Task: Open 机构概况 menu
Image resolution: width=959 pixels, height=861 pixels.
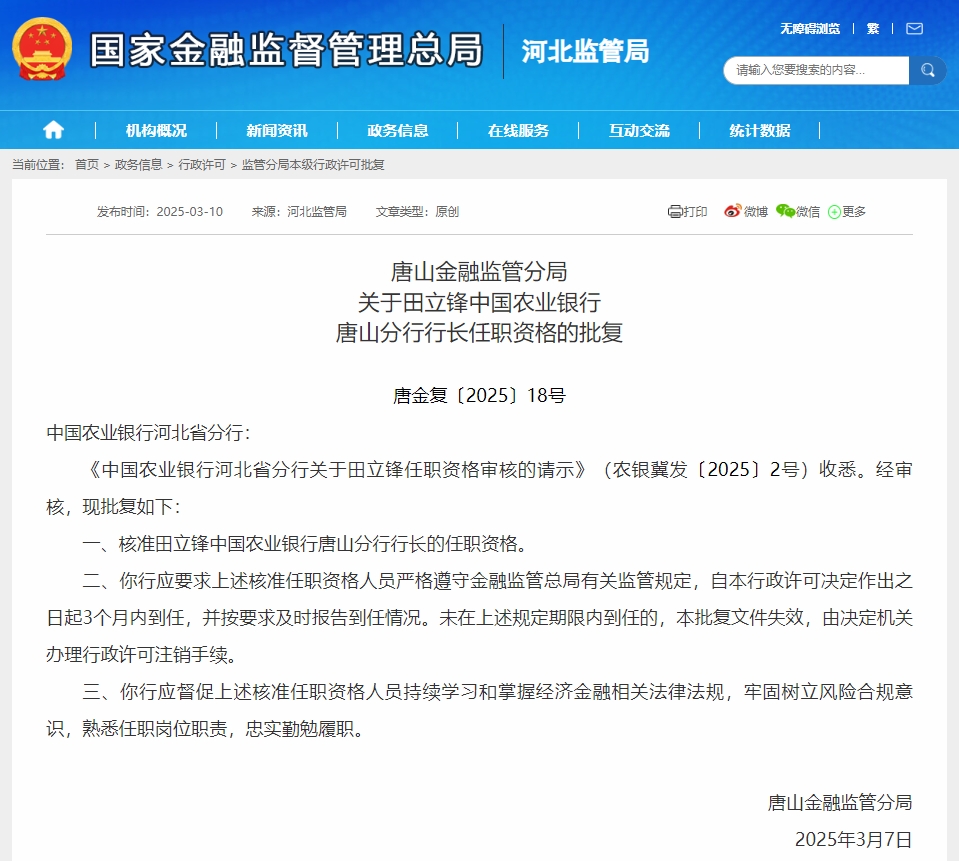Action: coord(156,130)
